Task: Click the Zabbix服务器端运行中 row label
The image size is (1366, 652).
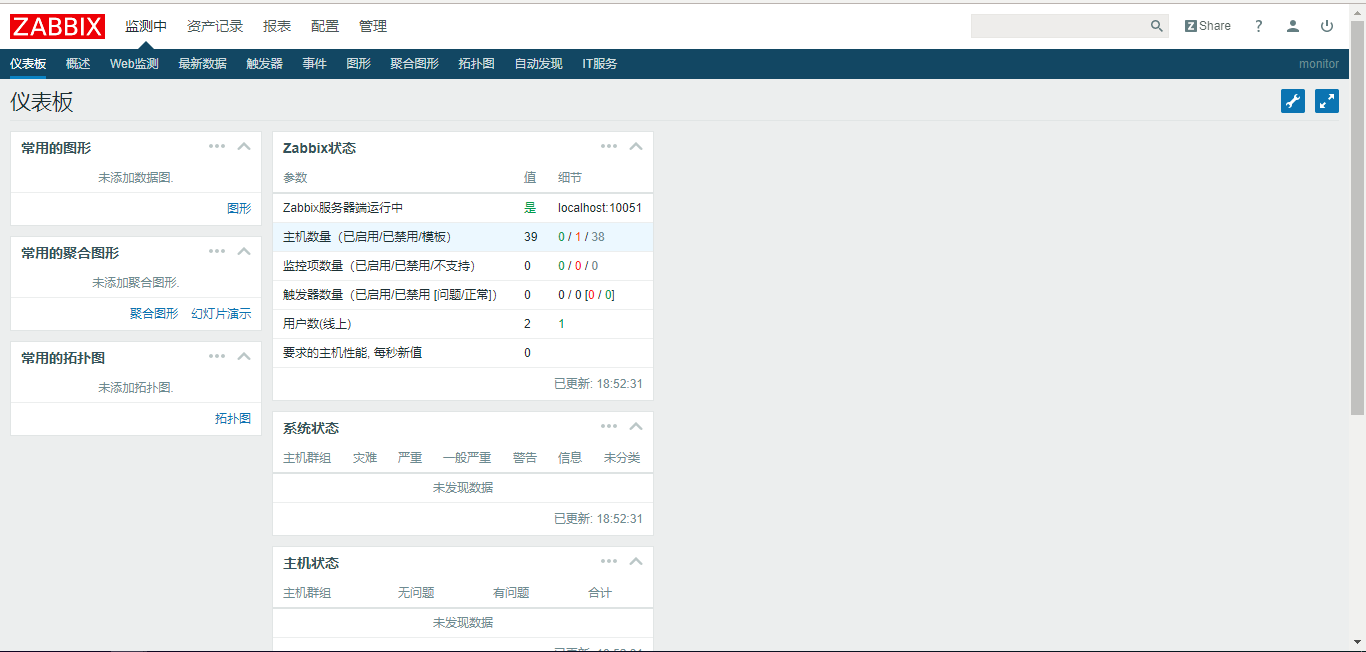Action: point(343,208)
